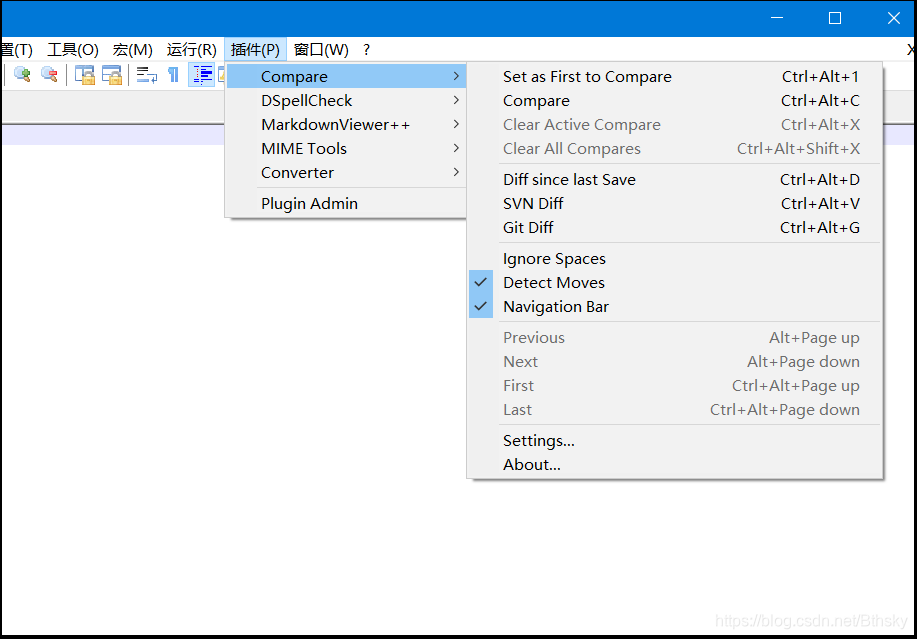Expand the MIME Tools submenu

[304, 148]
